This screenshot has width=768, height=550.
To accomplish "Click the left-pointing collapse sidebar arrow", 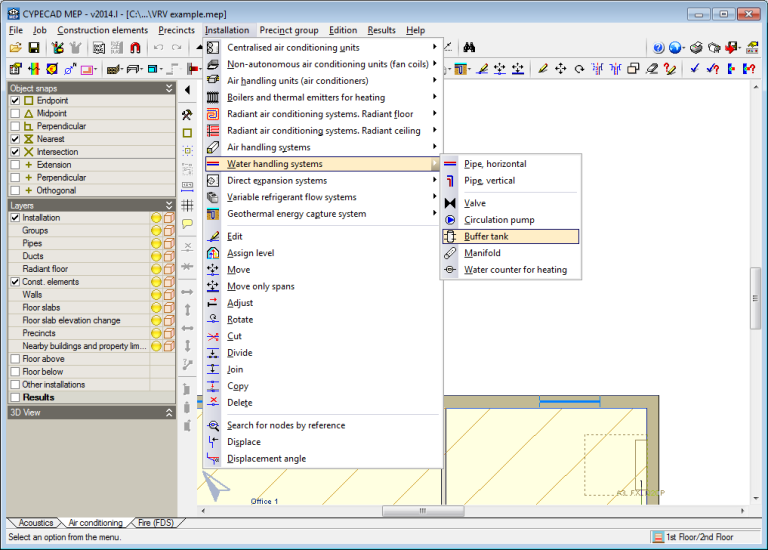I will [x=187, y=90].
